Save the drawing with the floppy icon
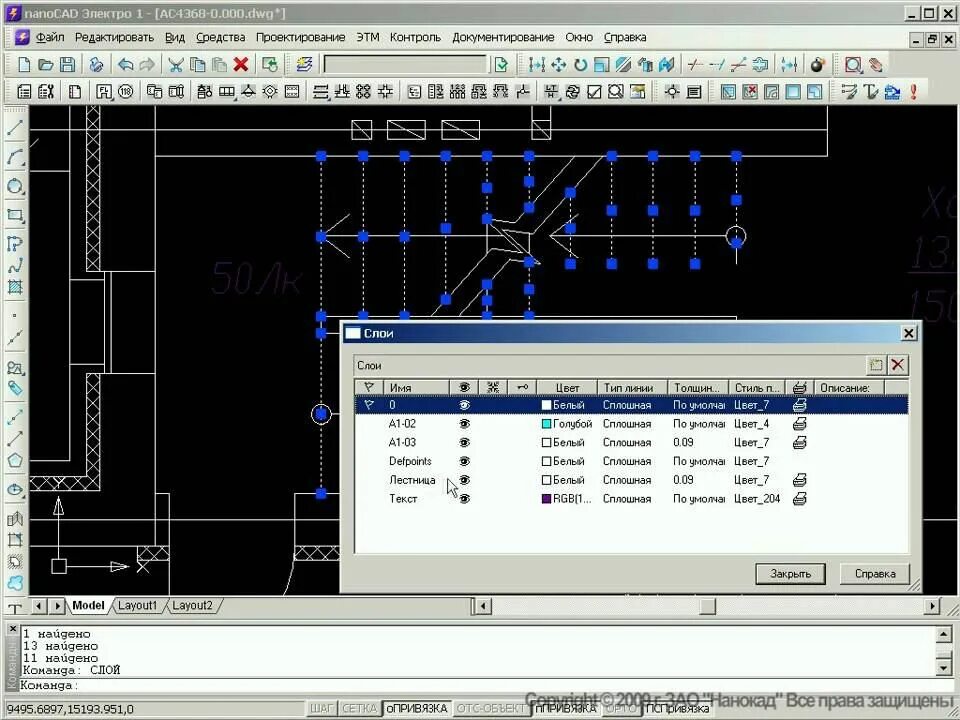This screenshot has height=720, width=960. tap(67, 64)
